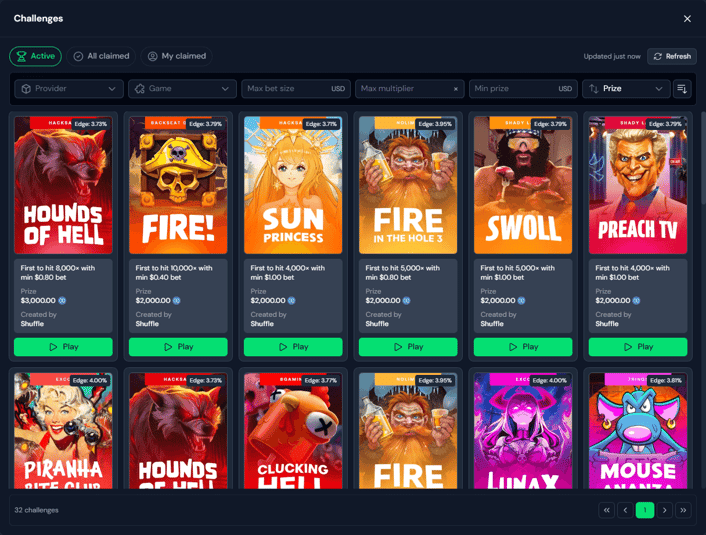Screen dimensions: 706x535
Task: Select page 1
Action: click(x=645, y=510)
